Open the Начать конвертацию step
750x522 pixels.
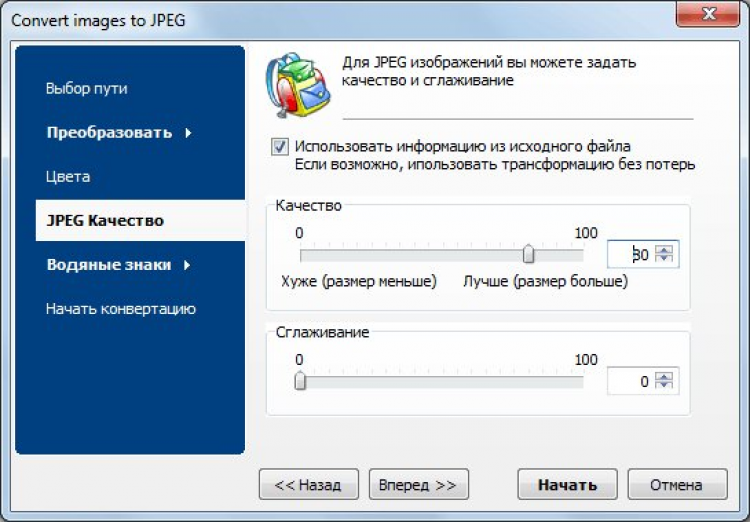click(x=120, y=309)
